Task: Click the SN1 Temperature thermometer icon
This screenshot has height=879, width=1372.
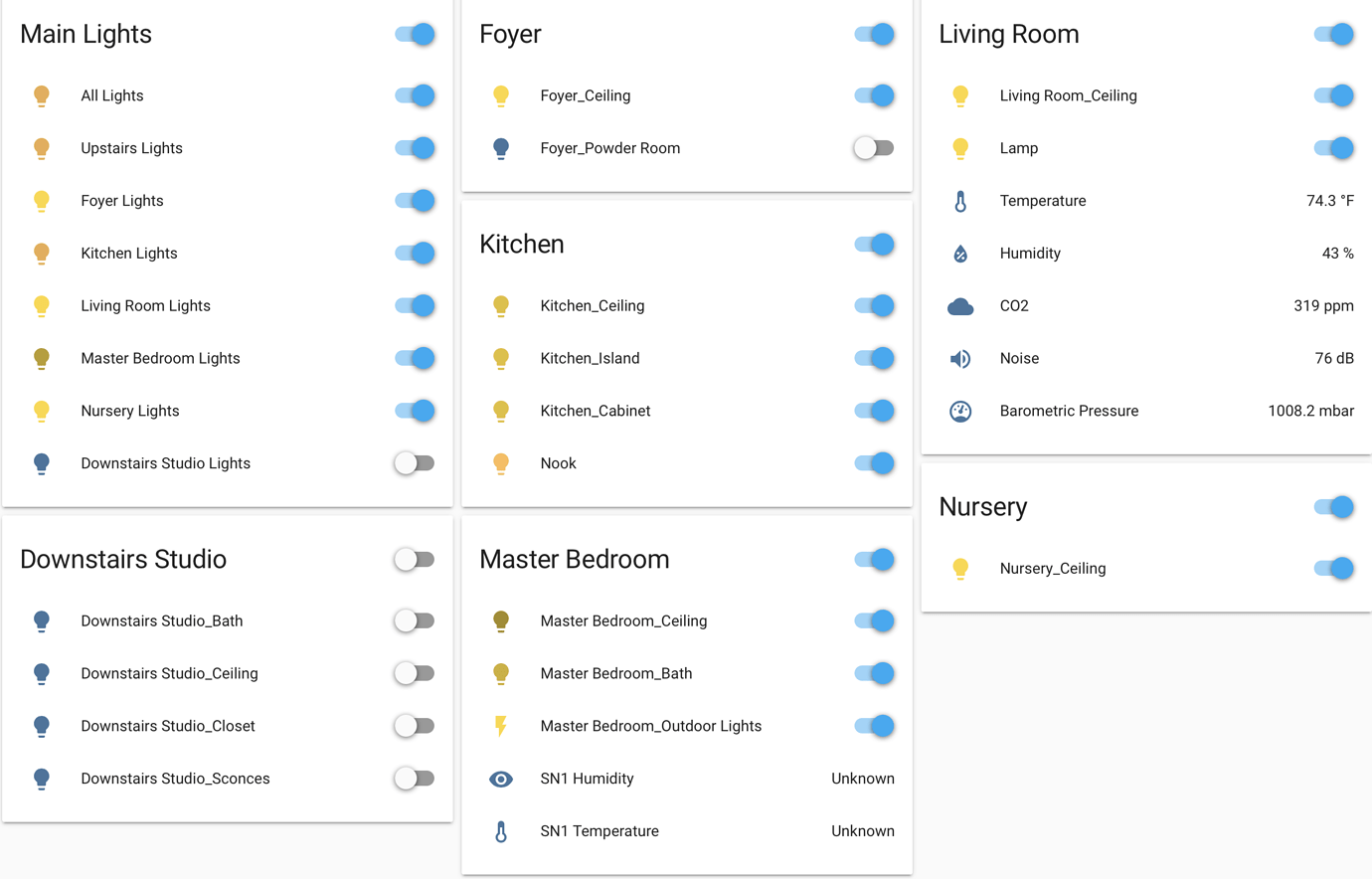Action: pyautogui.click(x=501, y=830)
